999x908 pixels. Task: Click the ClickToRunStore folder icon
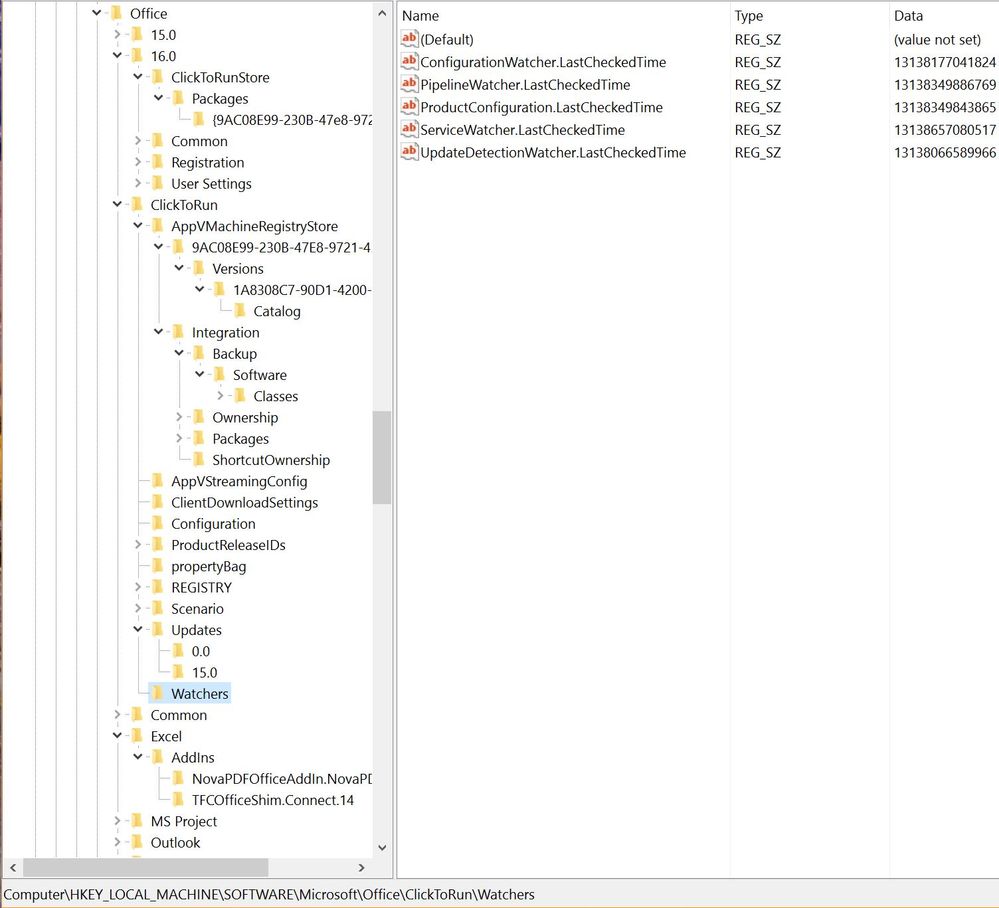(x=157, y=77)
